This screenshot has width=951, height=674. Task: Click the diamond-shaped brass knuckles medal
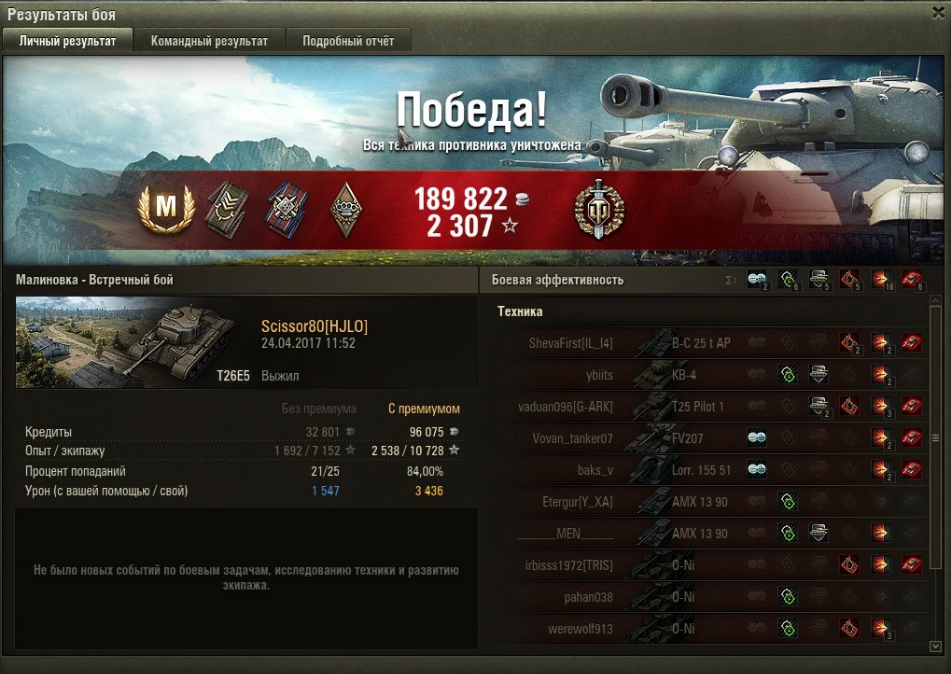tap(346, 210)
